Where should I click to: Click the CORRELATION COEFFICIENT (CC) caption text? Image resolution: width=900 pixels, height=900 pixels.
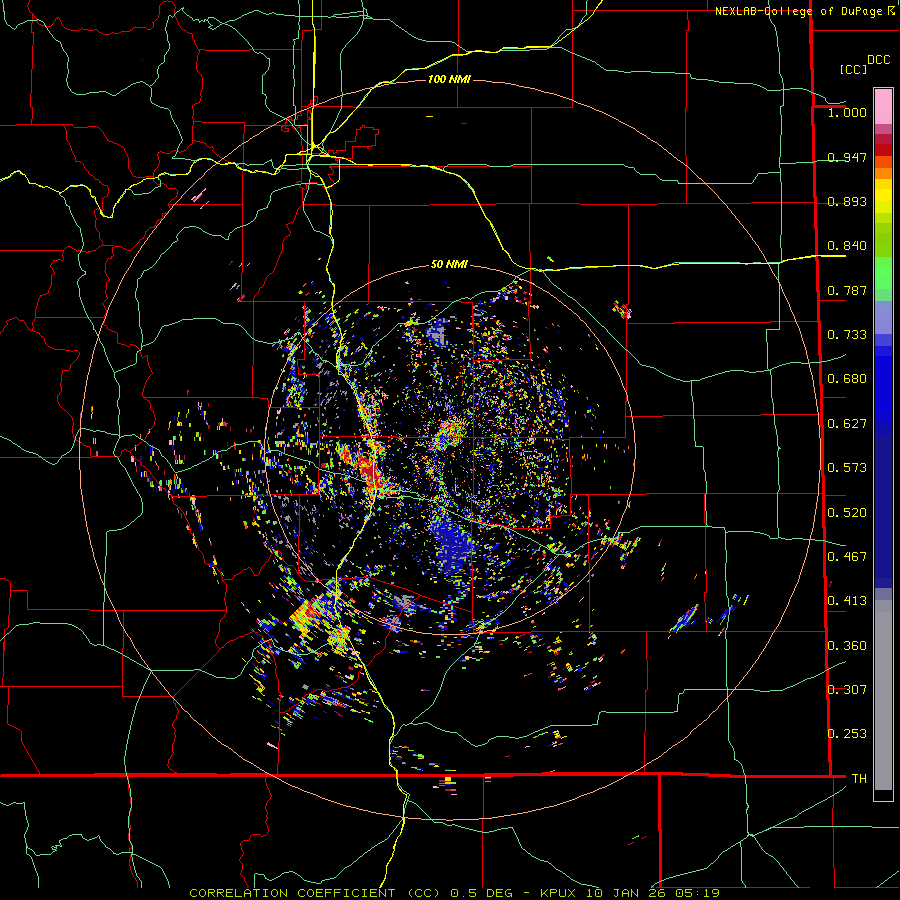tap(315, 893)
